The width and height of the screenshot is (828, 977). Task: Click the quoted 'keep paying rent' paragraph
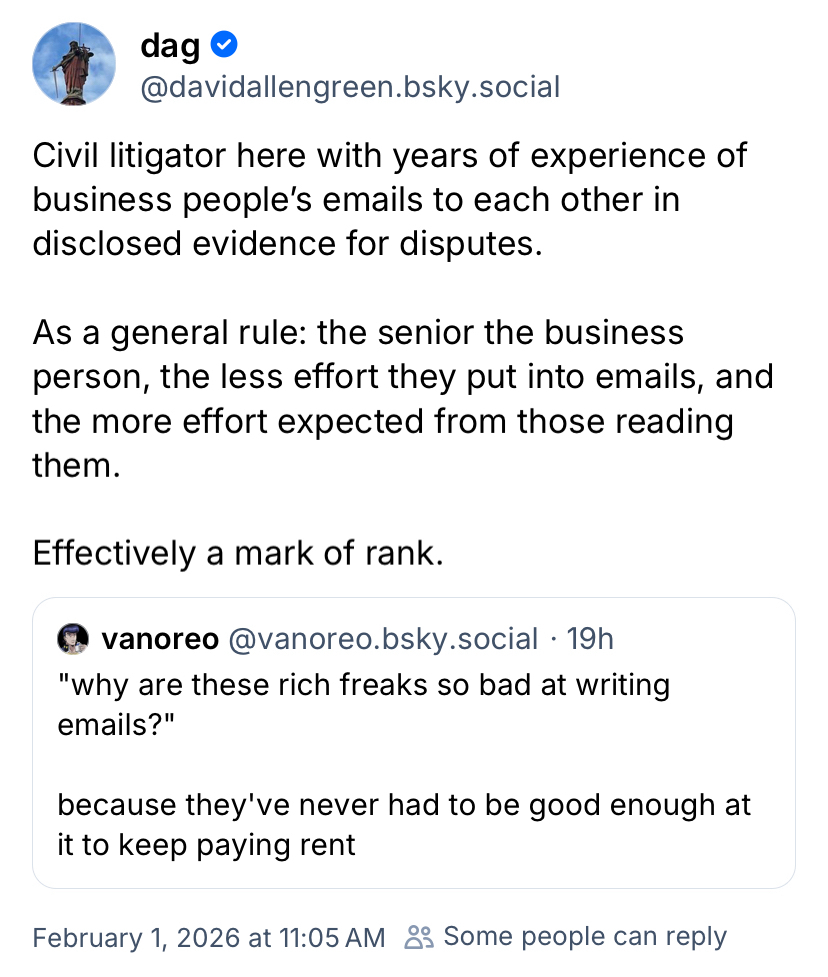(403, 824)
